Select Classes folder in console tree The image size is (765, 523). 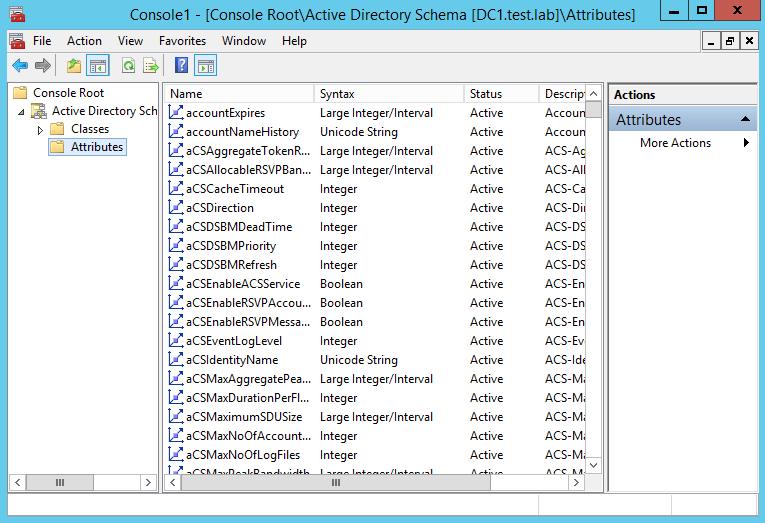point(90,129)
